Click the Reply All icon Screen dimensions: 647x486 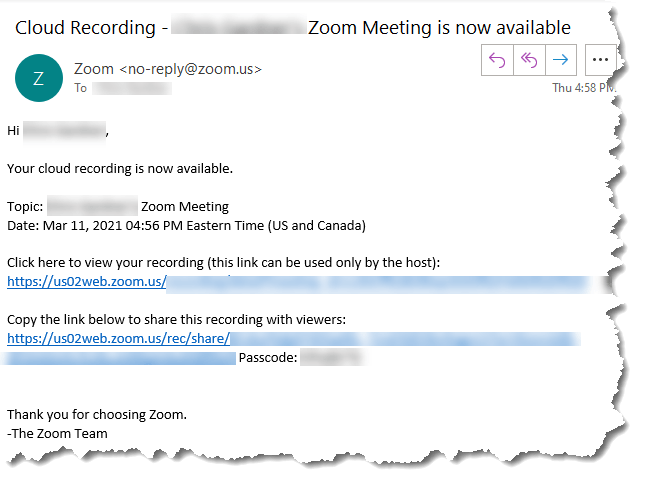[x=529, y=60]
